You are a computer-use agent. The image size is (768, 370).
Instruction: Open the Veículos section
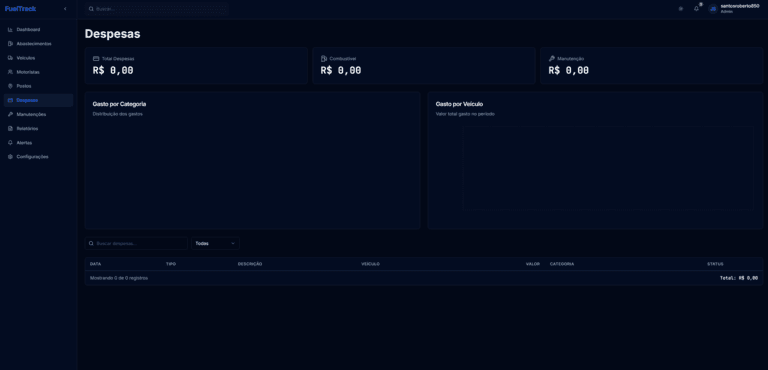(38, 58)
